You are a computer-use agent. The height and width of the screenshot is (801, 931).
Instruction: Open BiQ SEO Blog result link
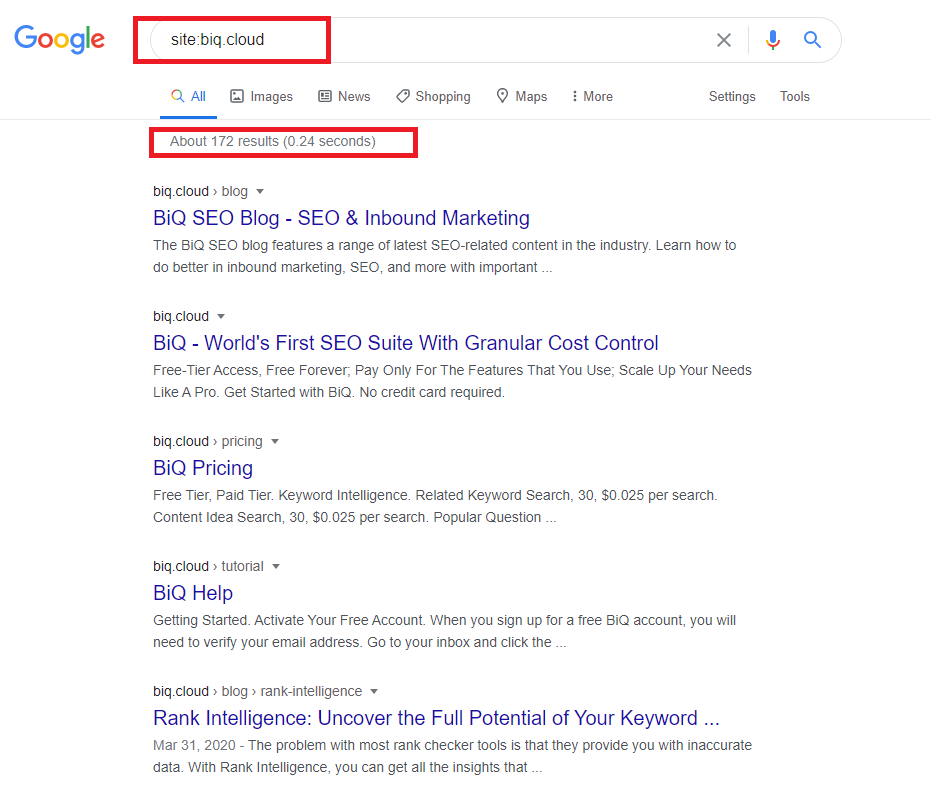(x=341, y=218)
